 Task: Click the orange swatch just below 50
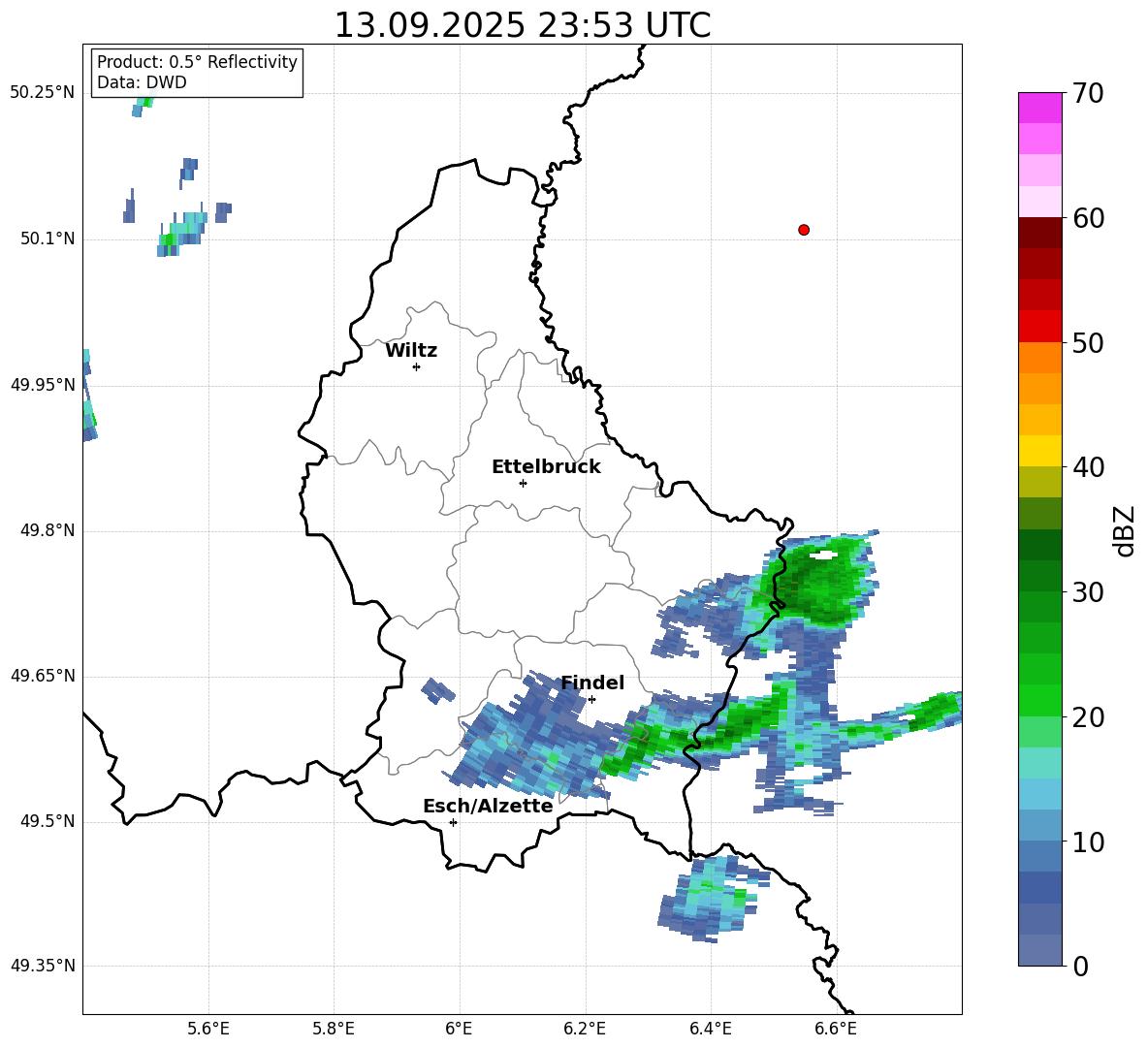click(1040, 358)
